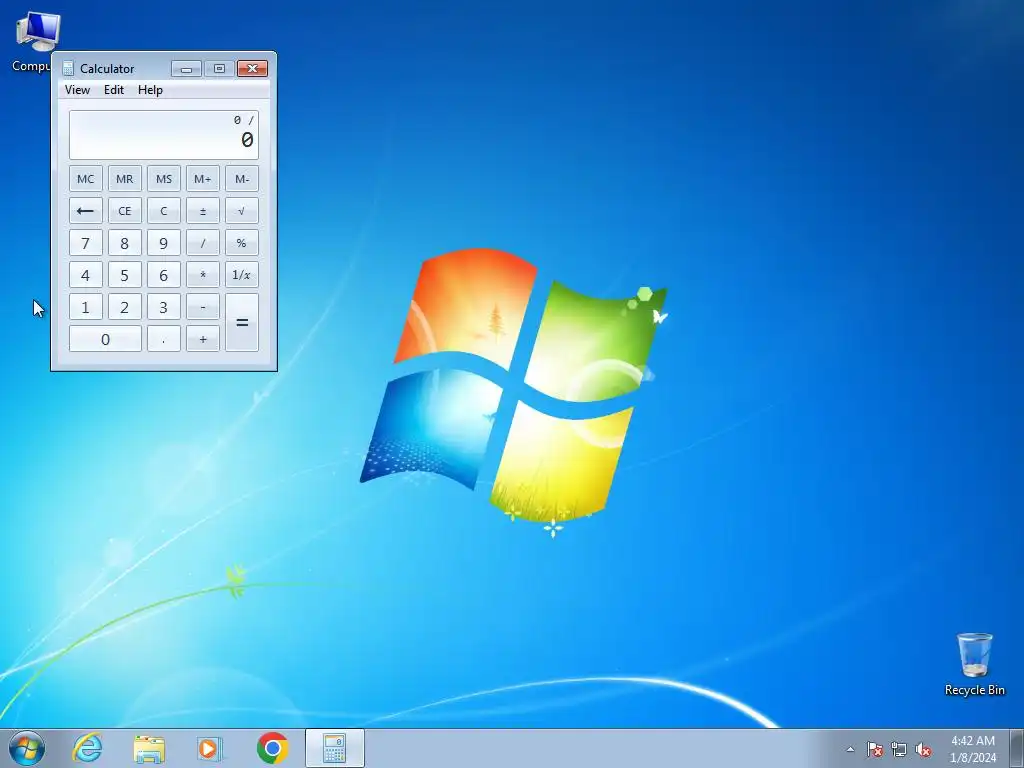Click the MR memory recall button
The image size is (1024, 768).
125,179
